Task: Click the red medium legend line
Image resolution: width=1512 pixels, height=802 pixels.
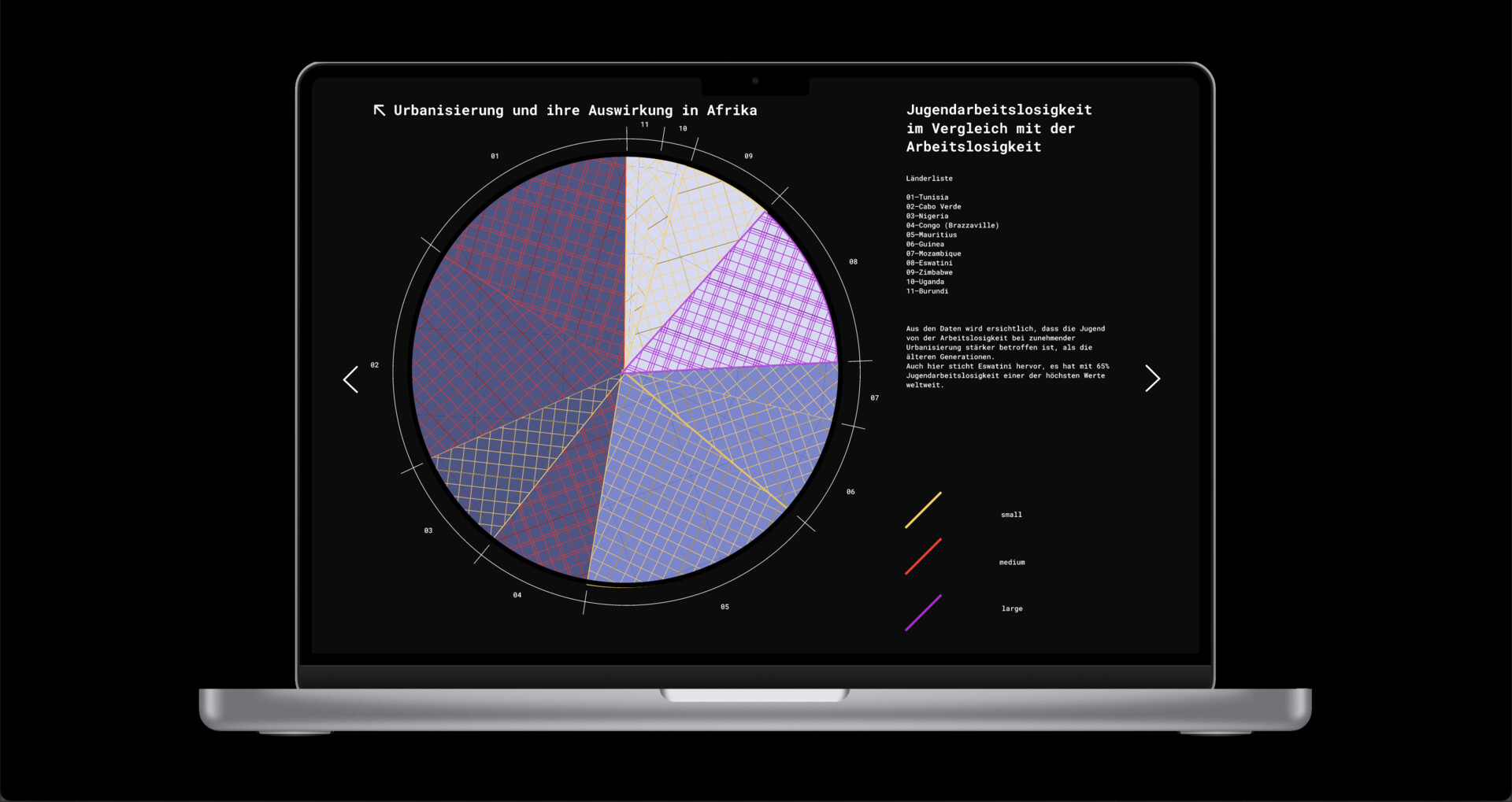Action: 923,556
